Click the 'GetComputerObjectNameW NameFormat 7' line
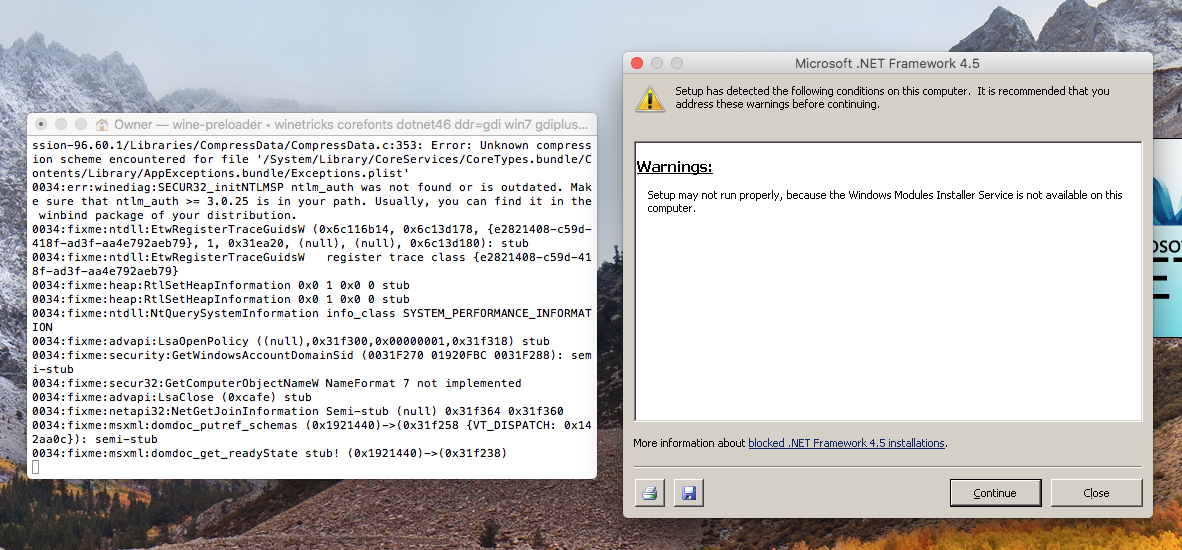This screenshot has width=1182, height=550. click(277, 383)
